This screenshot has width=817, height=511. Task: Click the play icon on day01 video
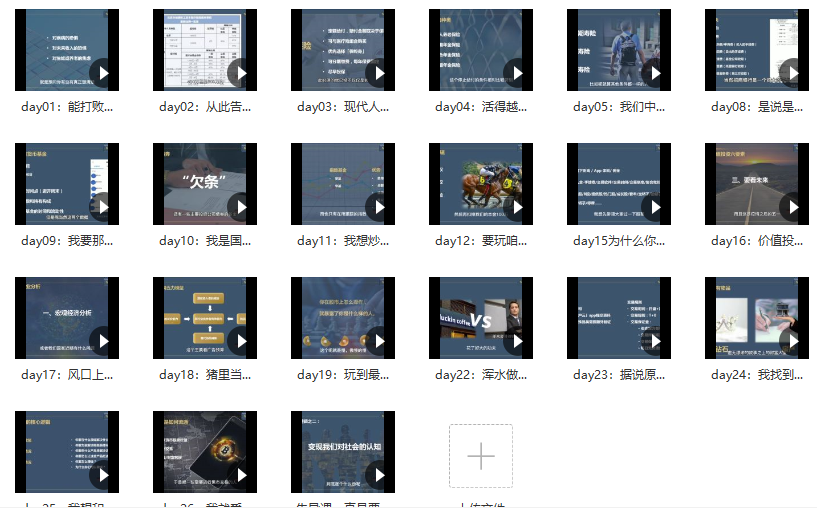click(103, 74)
